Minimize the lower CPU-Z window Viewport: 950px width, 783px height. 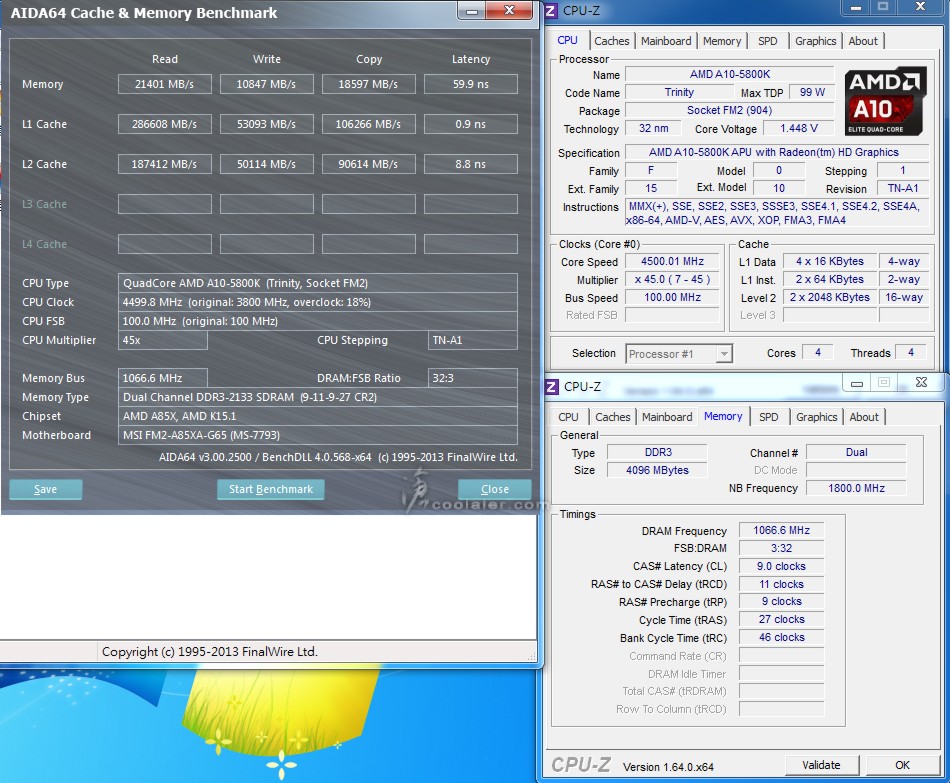856,382
